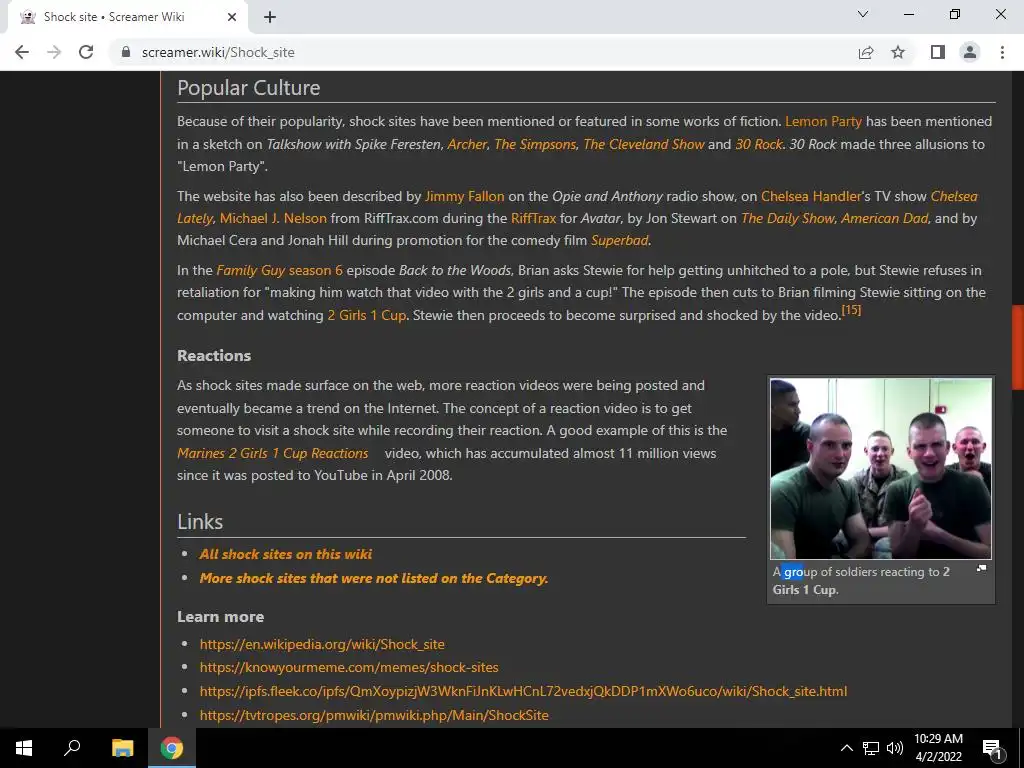This screenshot has height=768, width=1024.
Task: Click the Chelsea Lately link
Action: pos(954,197)
